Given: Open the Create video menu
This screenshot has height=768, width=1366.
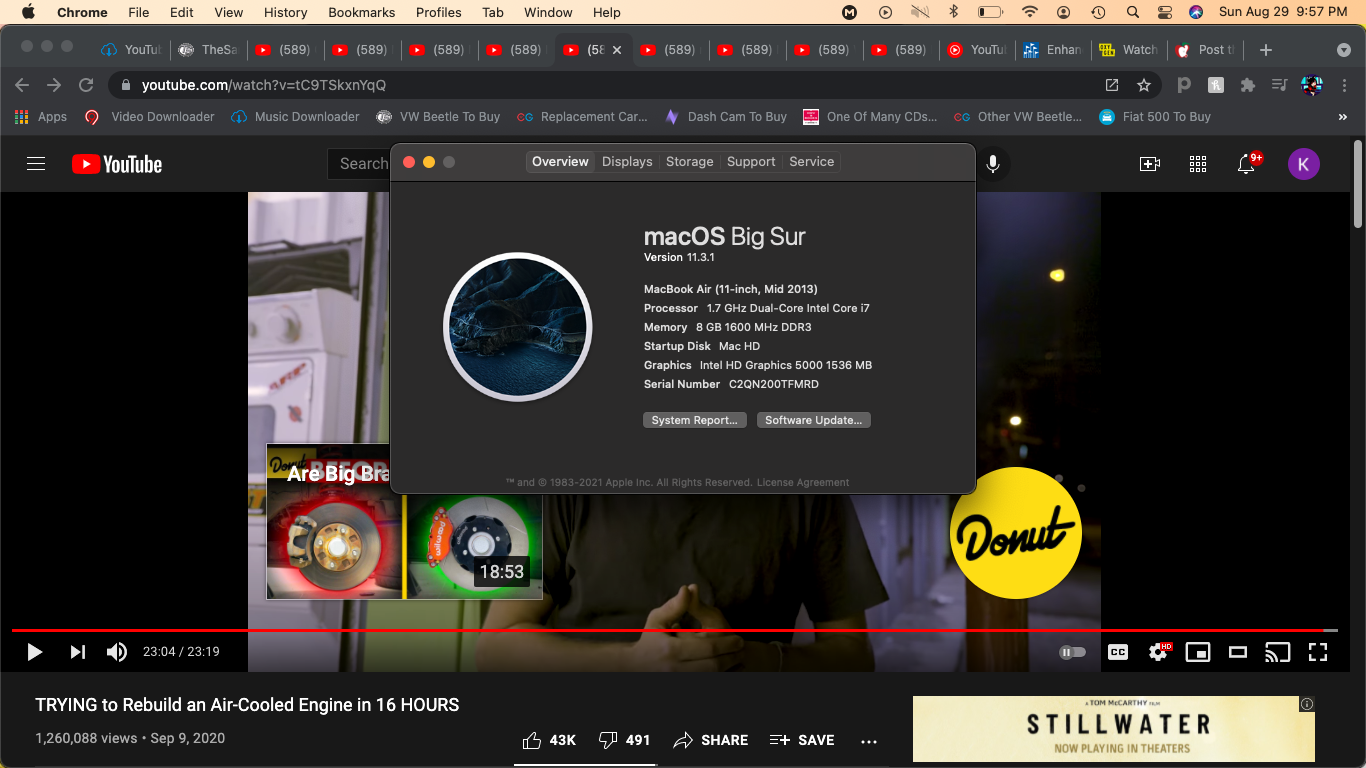Looking at the screenshot, I should point(1150,164).
